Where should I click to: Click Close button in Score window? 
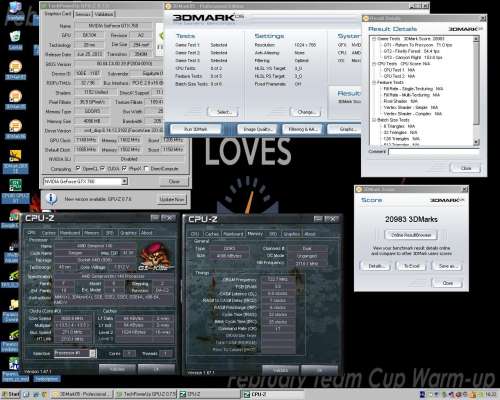click(447, 283)
